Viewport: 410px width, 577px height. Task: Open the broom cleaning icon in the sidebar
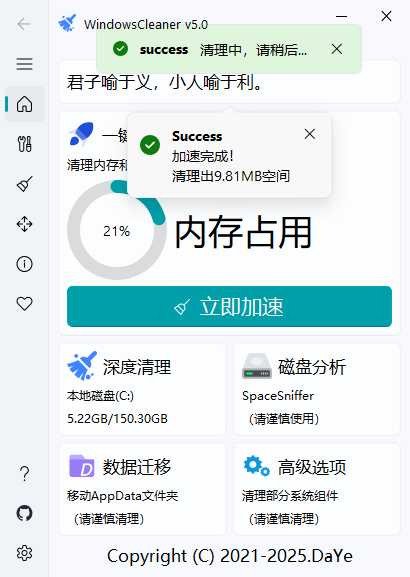click(24, 184)
